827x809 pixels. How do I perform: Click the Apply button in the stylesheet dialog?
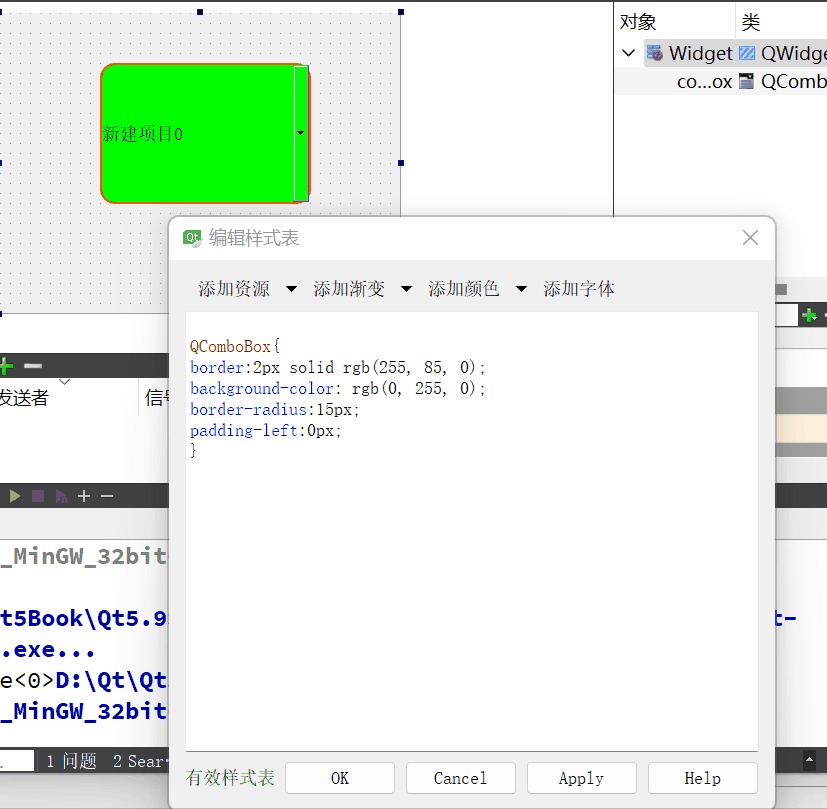(x=581, y=778)
